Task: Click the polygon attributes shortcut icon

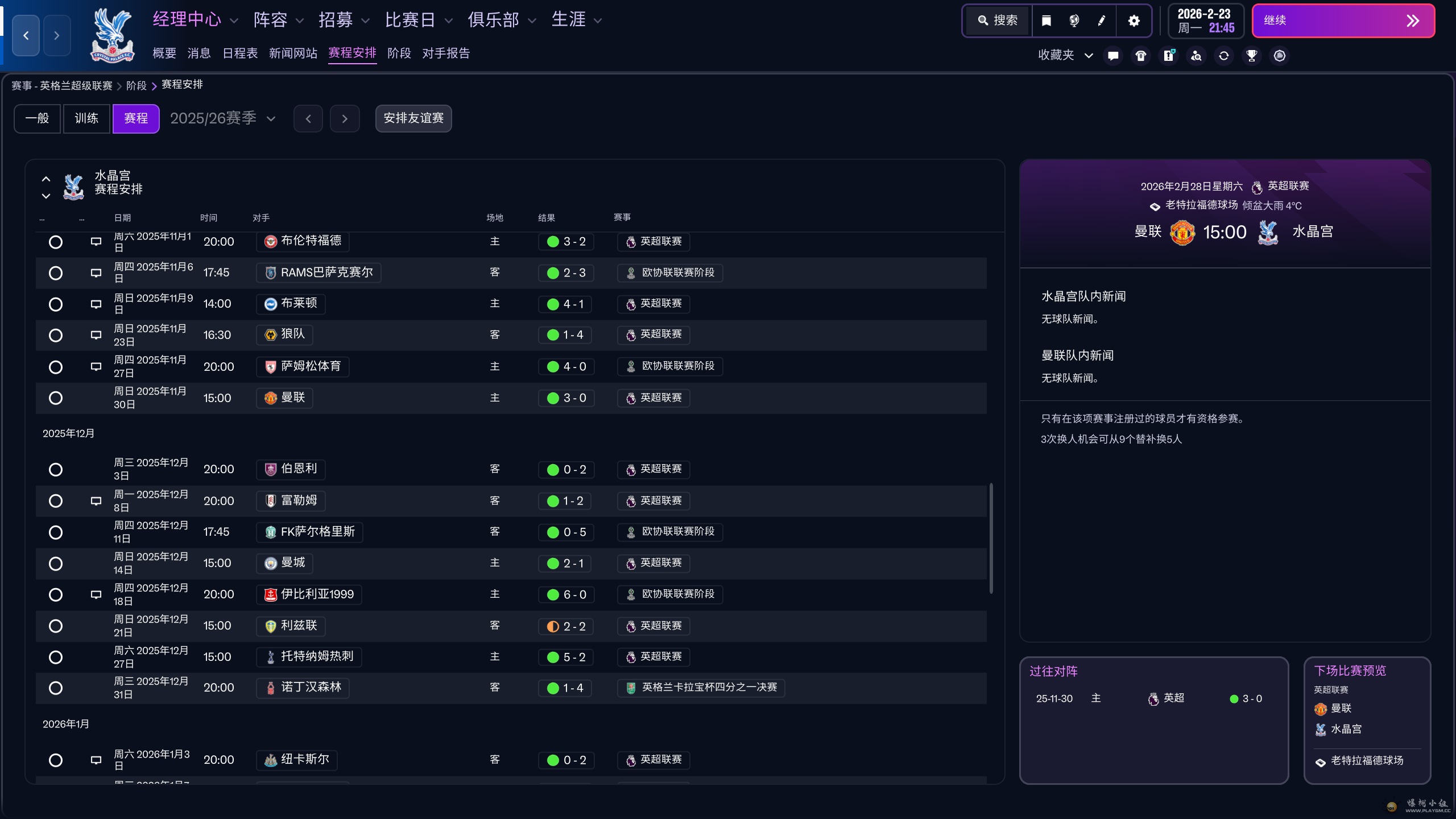Action: click(x=1279, y=55)
